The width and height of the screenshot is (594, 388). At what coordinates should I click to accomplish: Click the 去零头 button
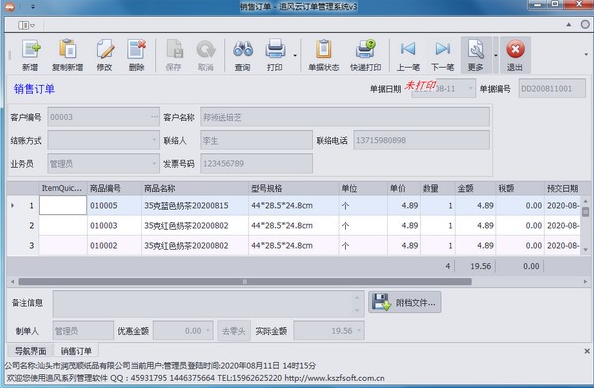[234, 331]
